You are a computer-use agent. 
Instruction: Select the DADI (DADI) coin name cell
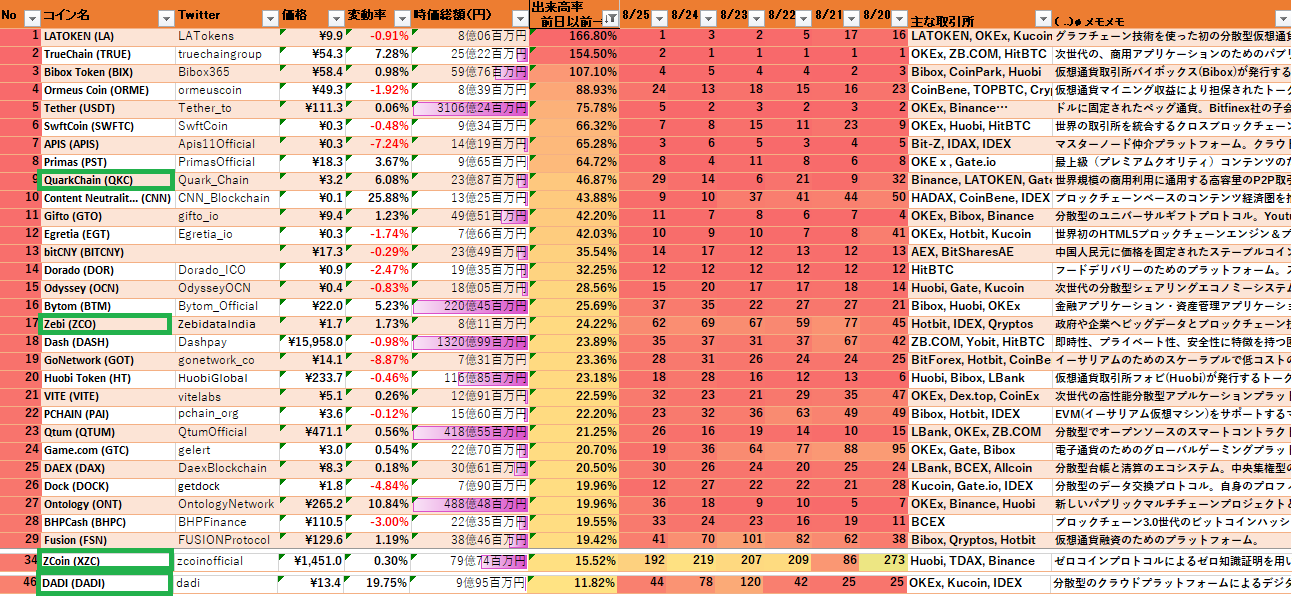click(x=105, y=582)
